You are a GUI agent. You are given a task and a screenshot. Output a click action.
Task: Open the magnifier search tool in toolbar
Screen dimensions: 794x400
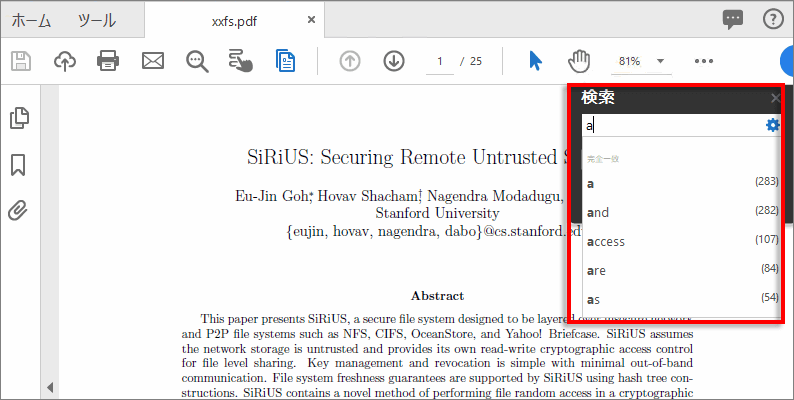pos(197,61)
